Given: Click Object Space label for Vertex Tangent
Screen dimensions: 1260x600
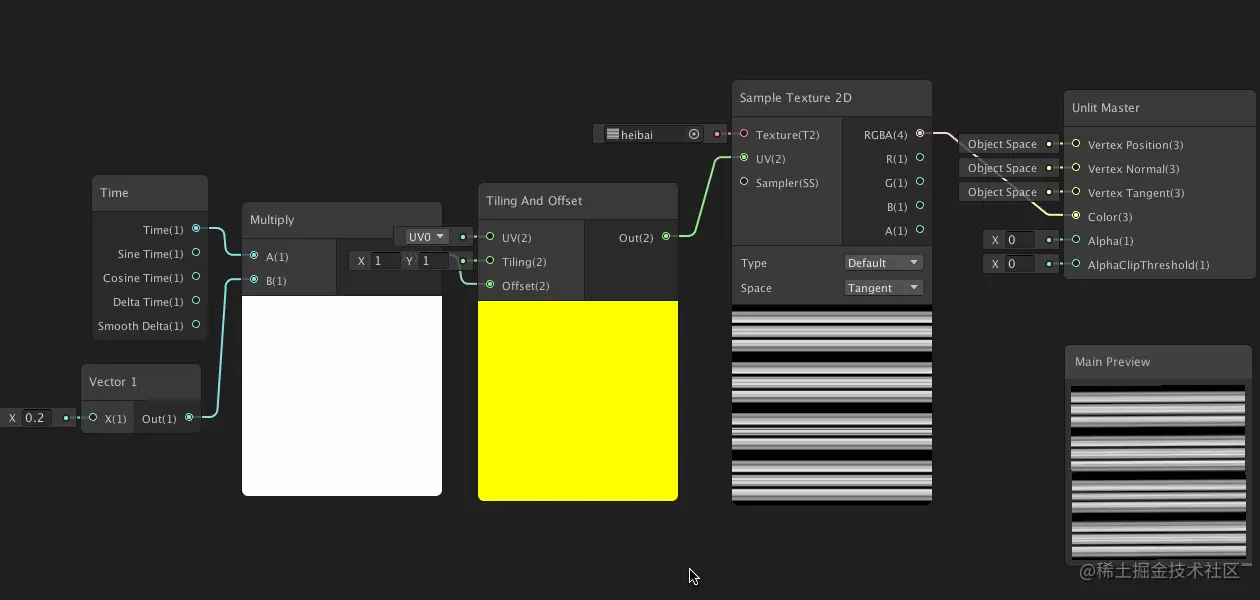Looking at the screenshot, I should point(1002,192).
